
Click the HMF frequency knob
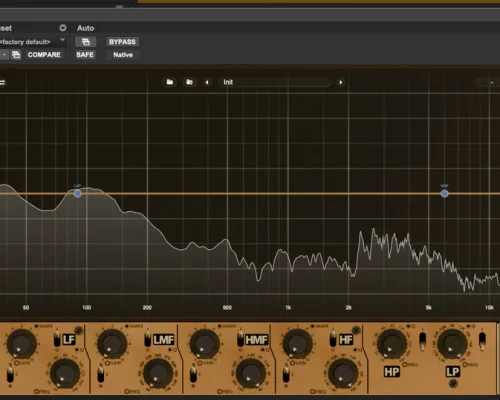click(x=251, y=373)
